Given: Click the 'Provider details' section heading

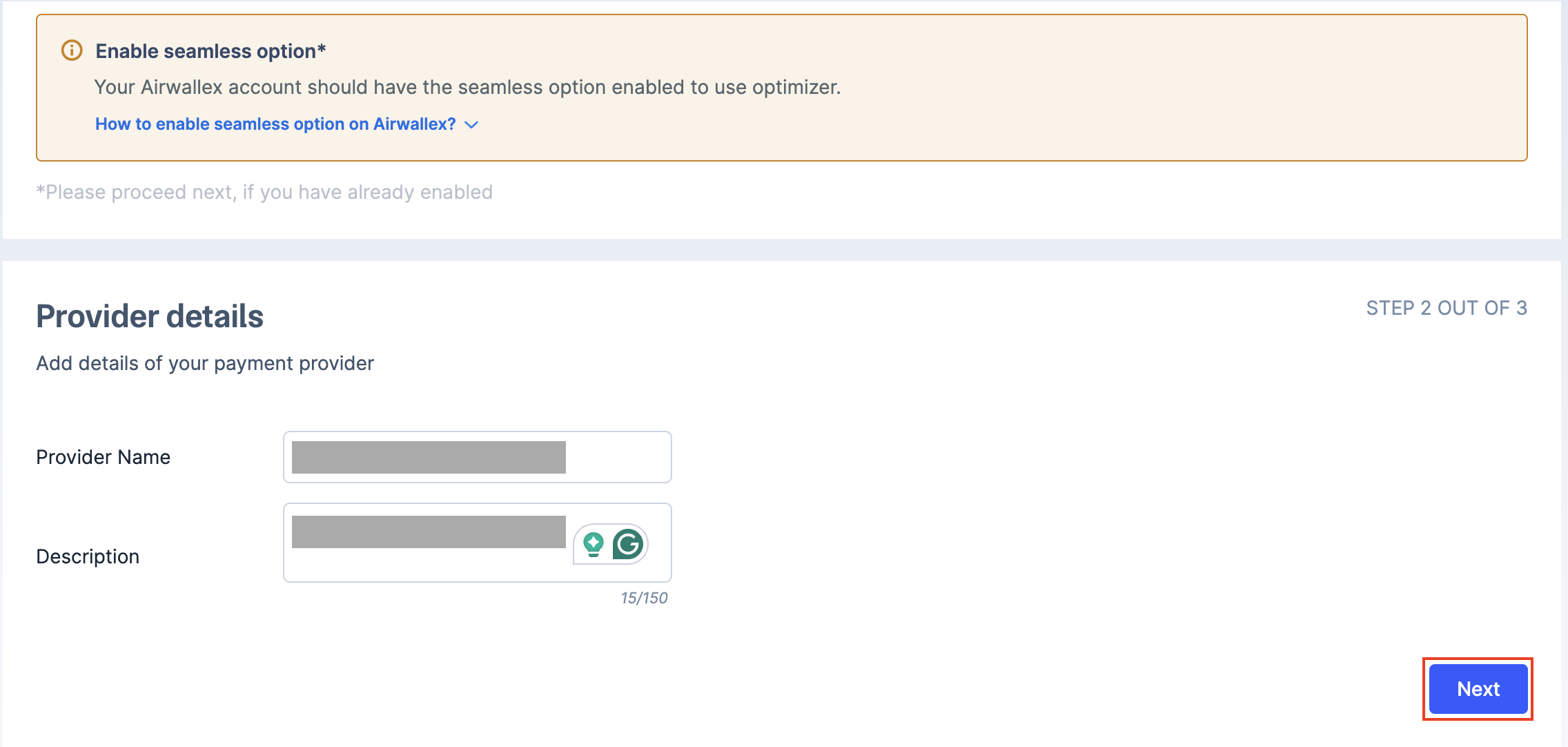Looking at the screenshot, I should [x=150, y=316].
